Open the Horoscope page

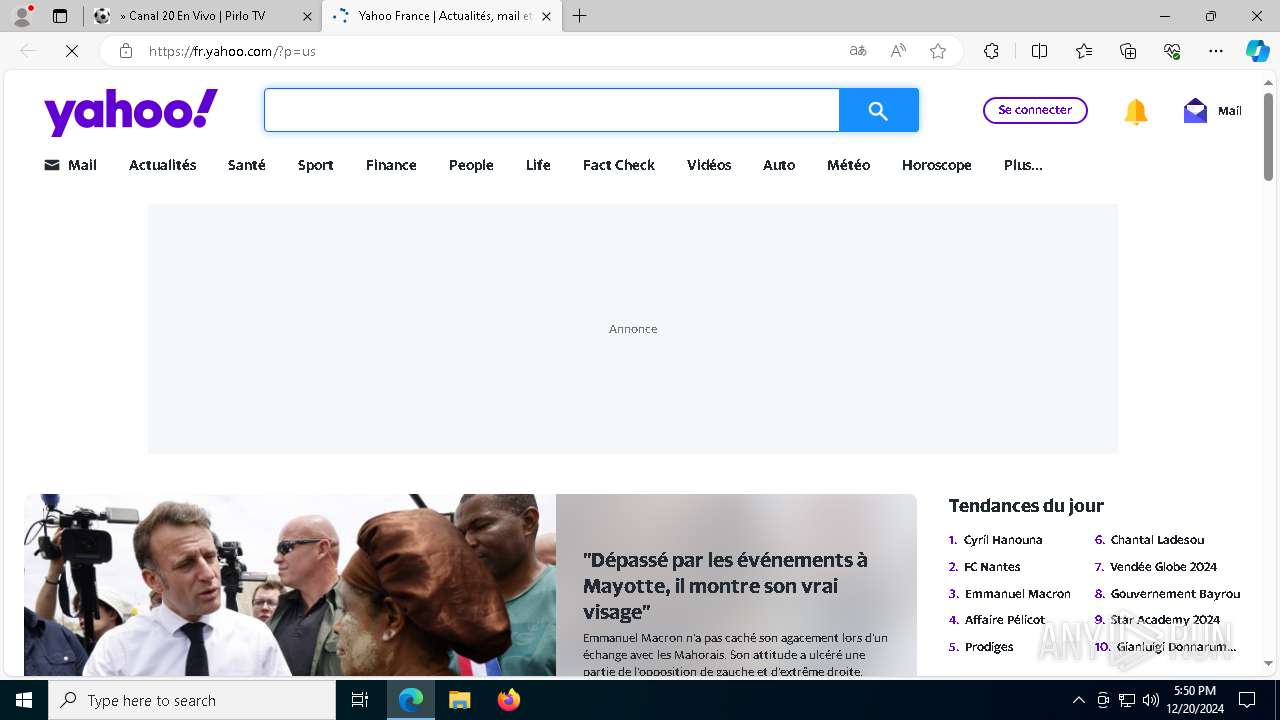click(936, 165)
